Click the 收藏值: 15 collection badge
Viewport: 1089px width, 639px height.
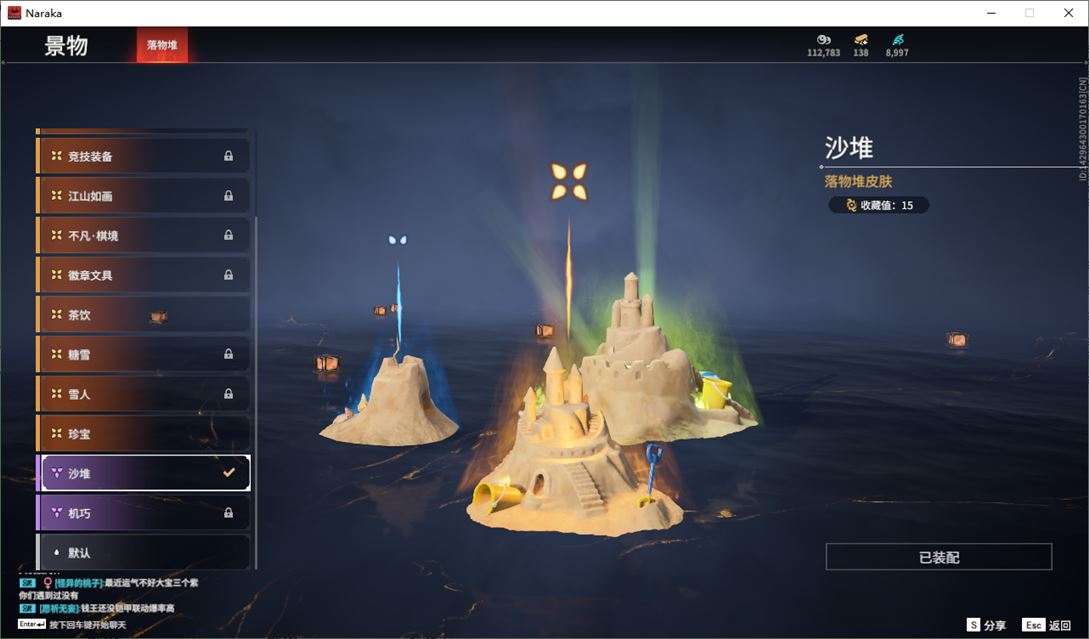(x=879, y=205)
